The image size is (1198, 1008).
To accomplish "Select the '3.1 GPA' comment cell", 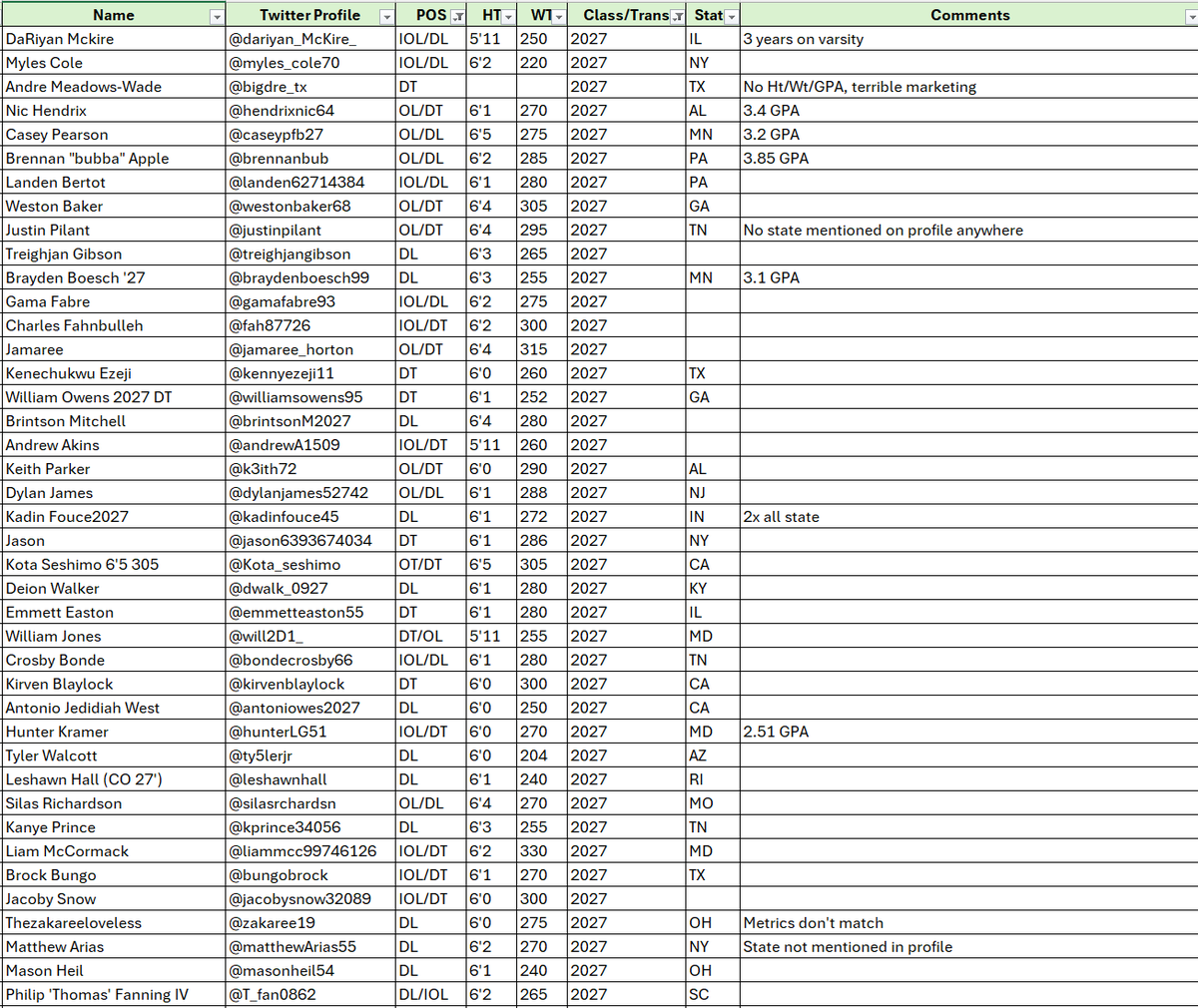I will tap(969, 278).
